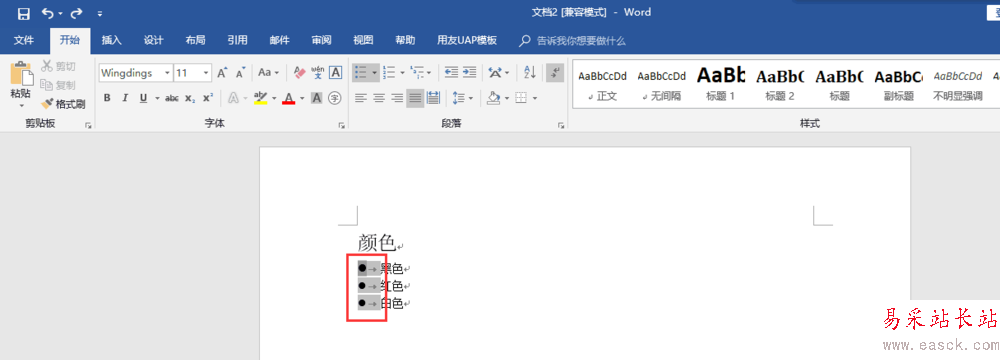Click the 剪切 cut button
Image resolution: width=1000 pixels, height=360 pixels.
(58, 66)
